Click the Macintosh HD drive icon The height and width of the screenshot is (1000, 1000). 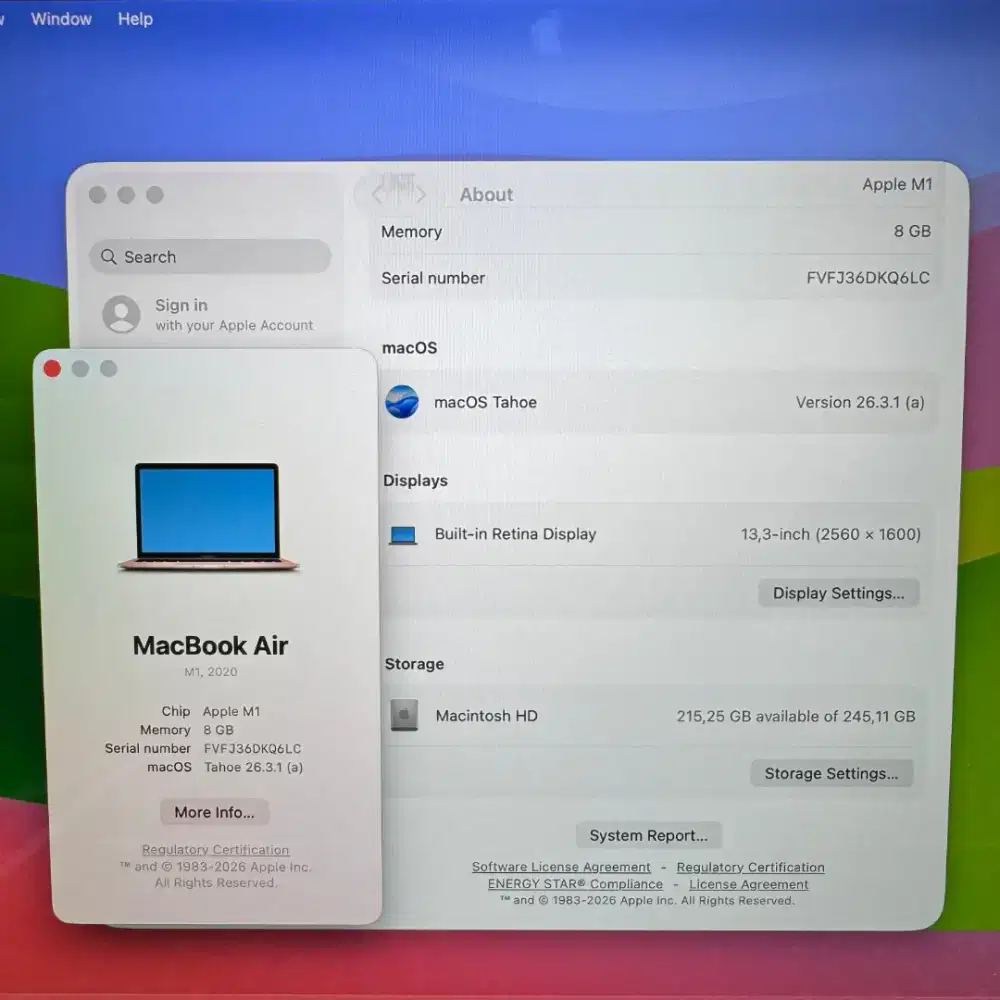pyautogui.click(x=403, y=716)
